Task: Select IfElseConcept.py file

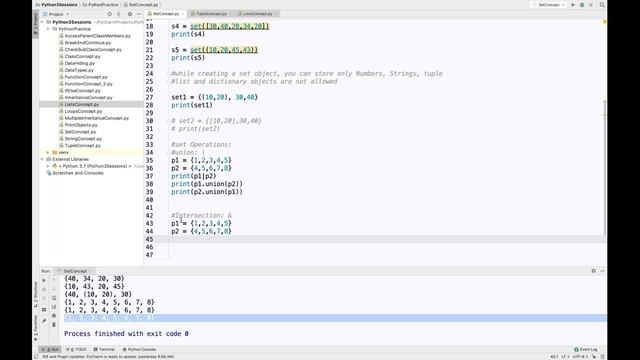Action: click(x=82, y=91)
